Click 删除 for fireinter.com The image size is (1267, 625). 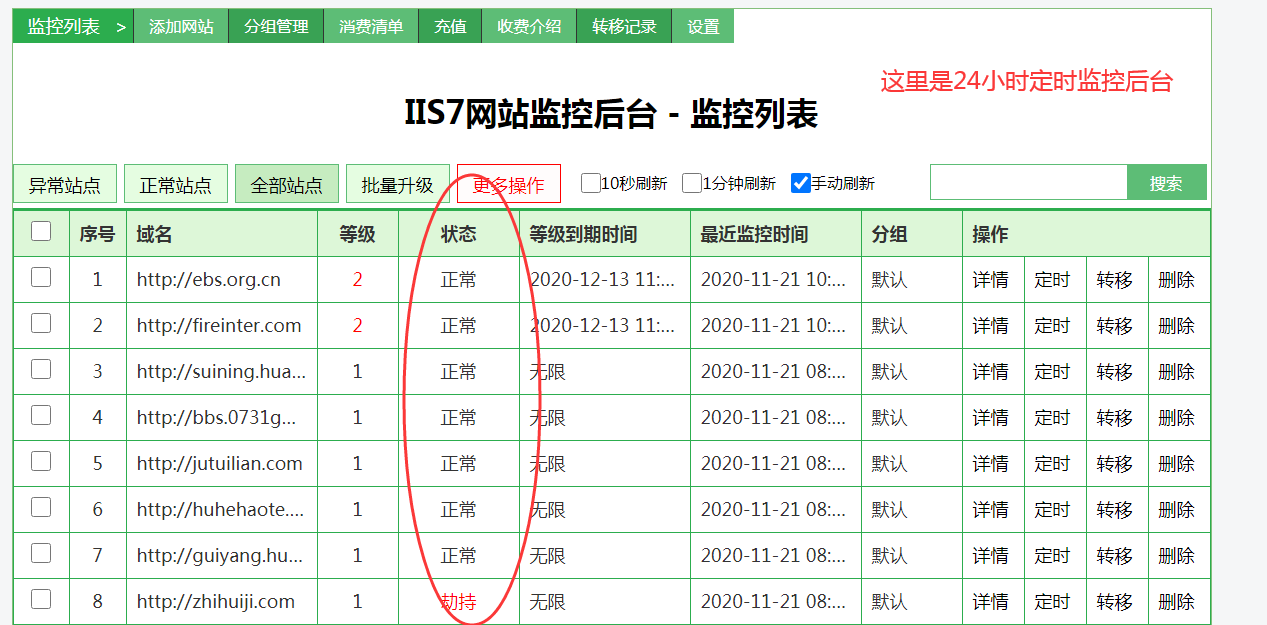tap(1177, 326)
